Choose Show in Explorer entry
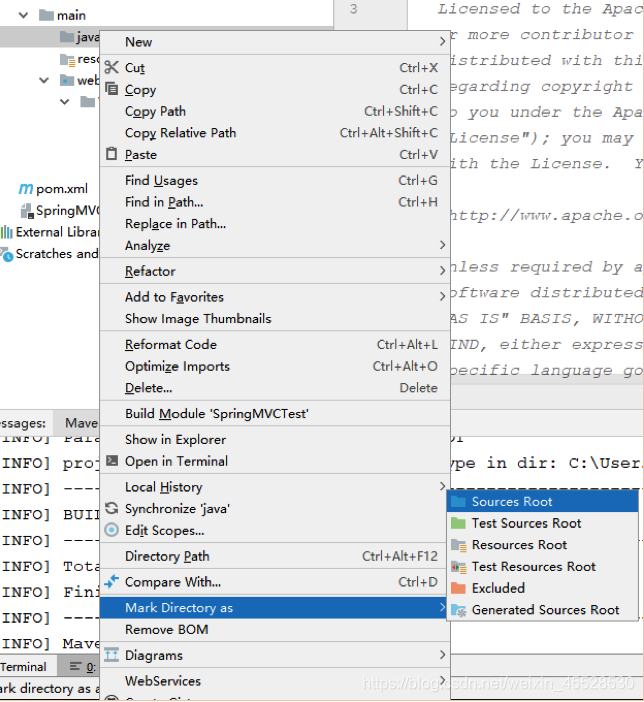The width and height of the screenshot is (644, 702). (x=275, y=439)
